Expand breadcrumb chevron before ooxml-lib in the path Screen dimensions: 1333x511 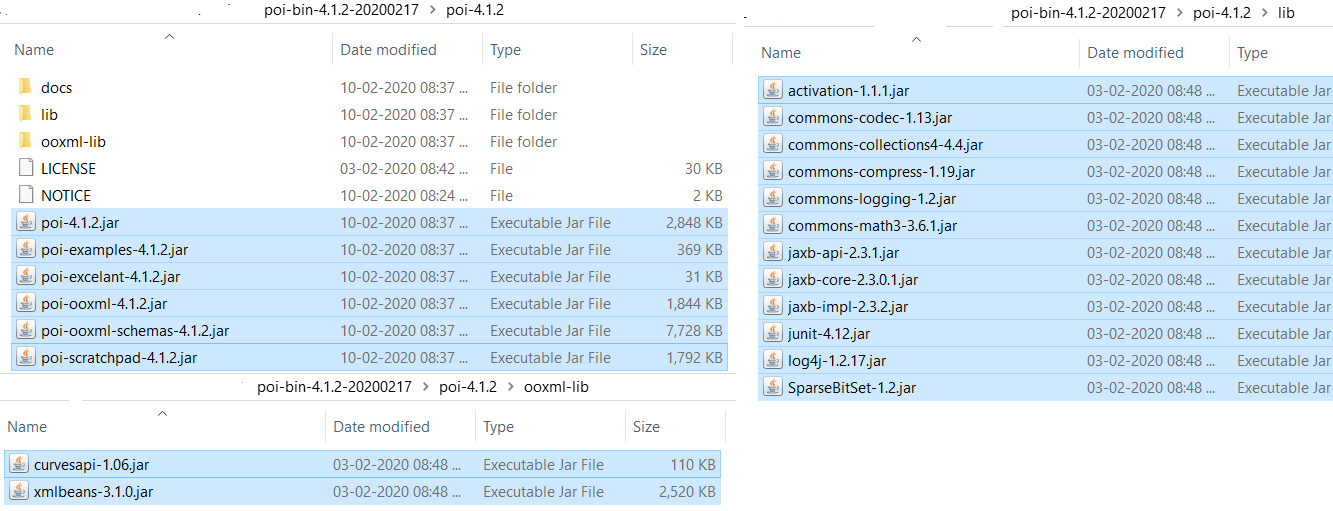509,386
